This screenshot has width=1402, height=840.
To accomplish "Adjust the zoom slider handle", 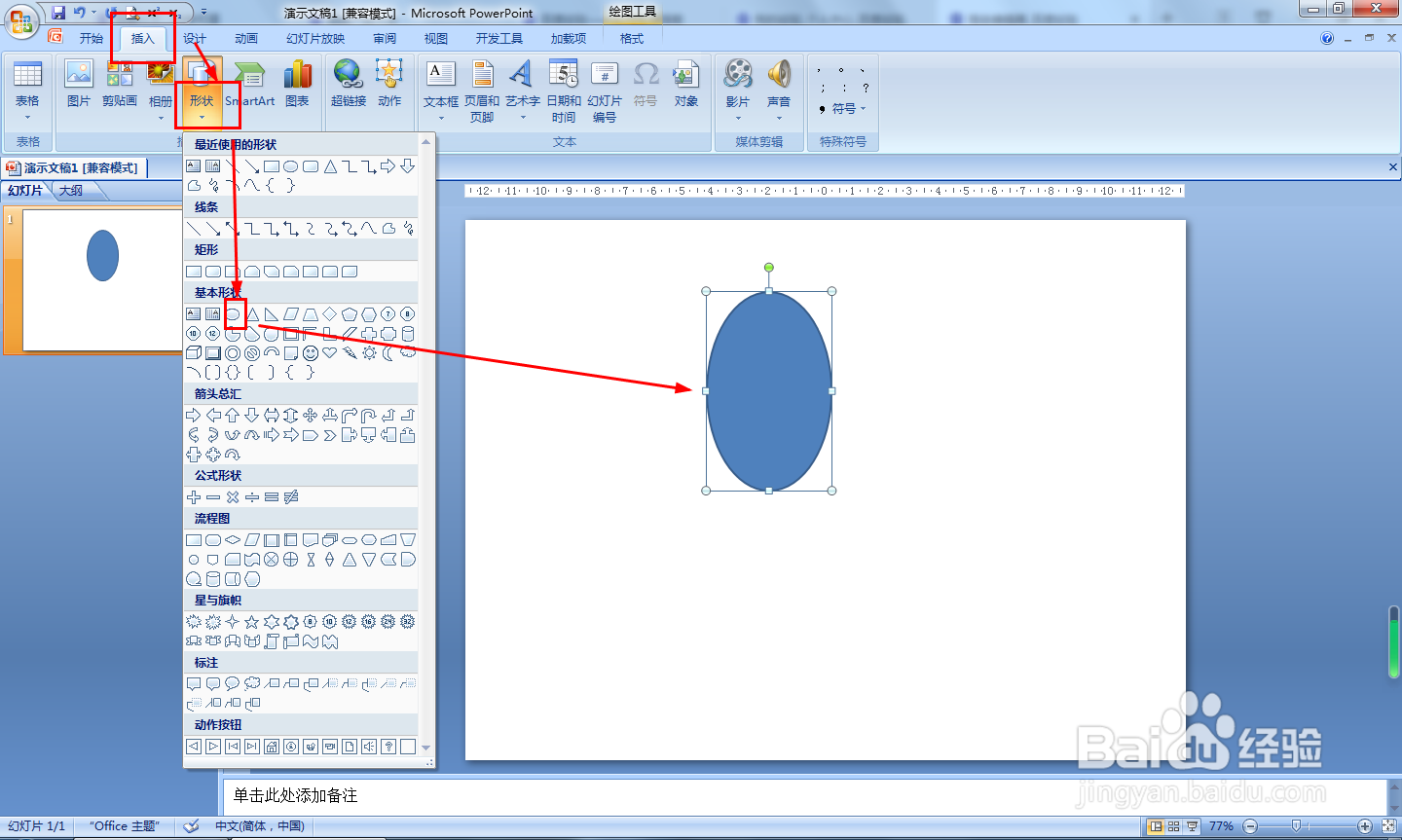I will (1296, 826).
